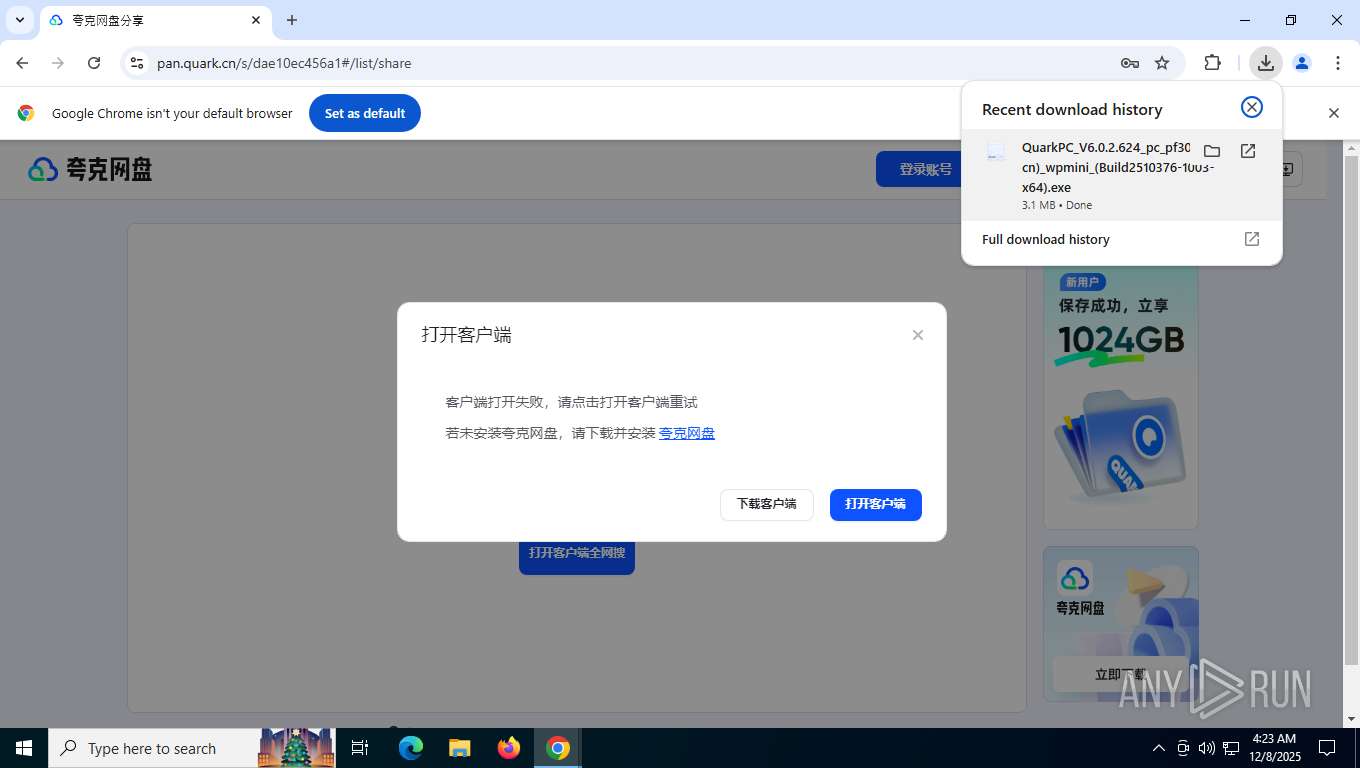Open File Explorer from taskbar
This screenshot has width=1360, height=768.
click(460, 748)
